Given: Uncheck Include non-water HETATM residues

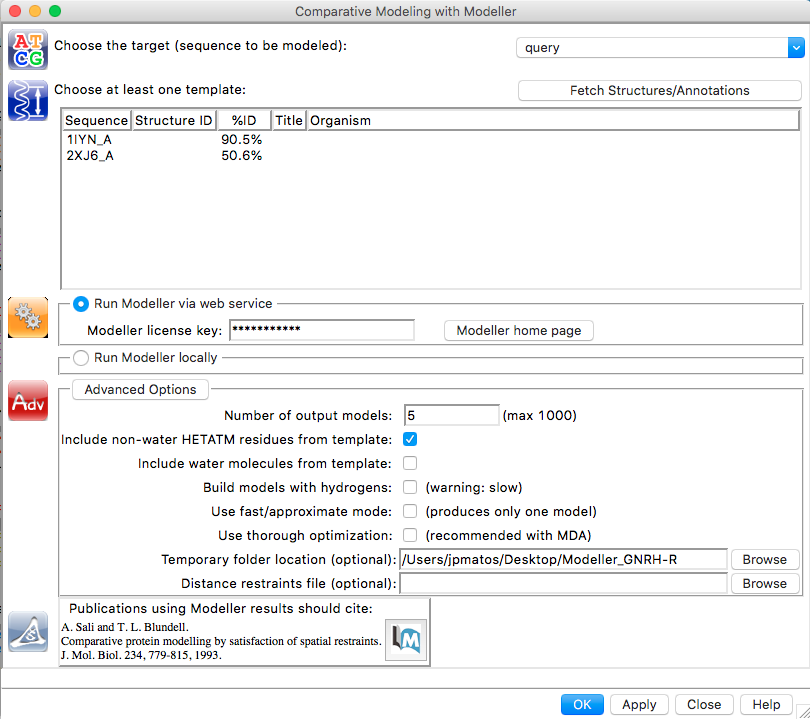Looking at the screenshot, I should point(410,440).
